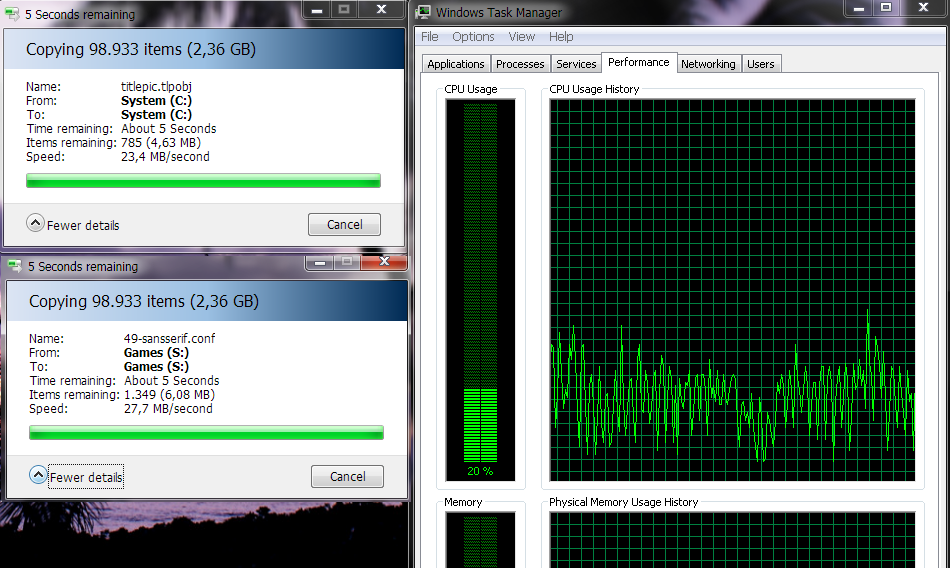Open the Help menu in Task Manager
Screen dimensions: 950x568
click(x=561, y=36)
